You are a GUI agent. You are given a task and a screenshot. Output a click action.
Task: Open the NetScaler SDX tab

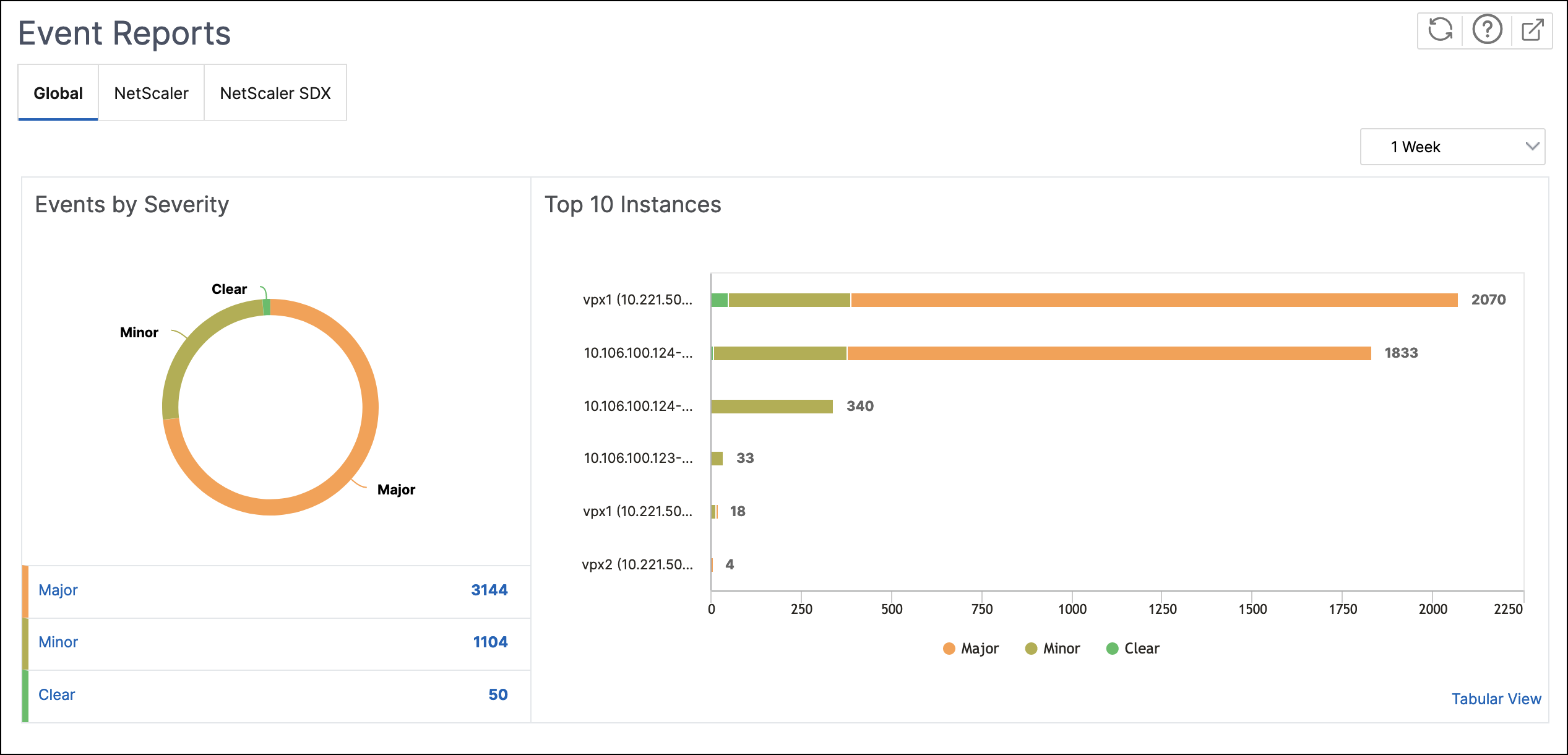point(275,93)
